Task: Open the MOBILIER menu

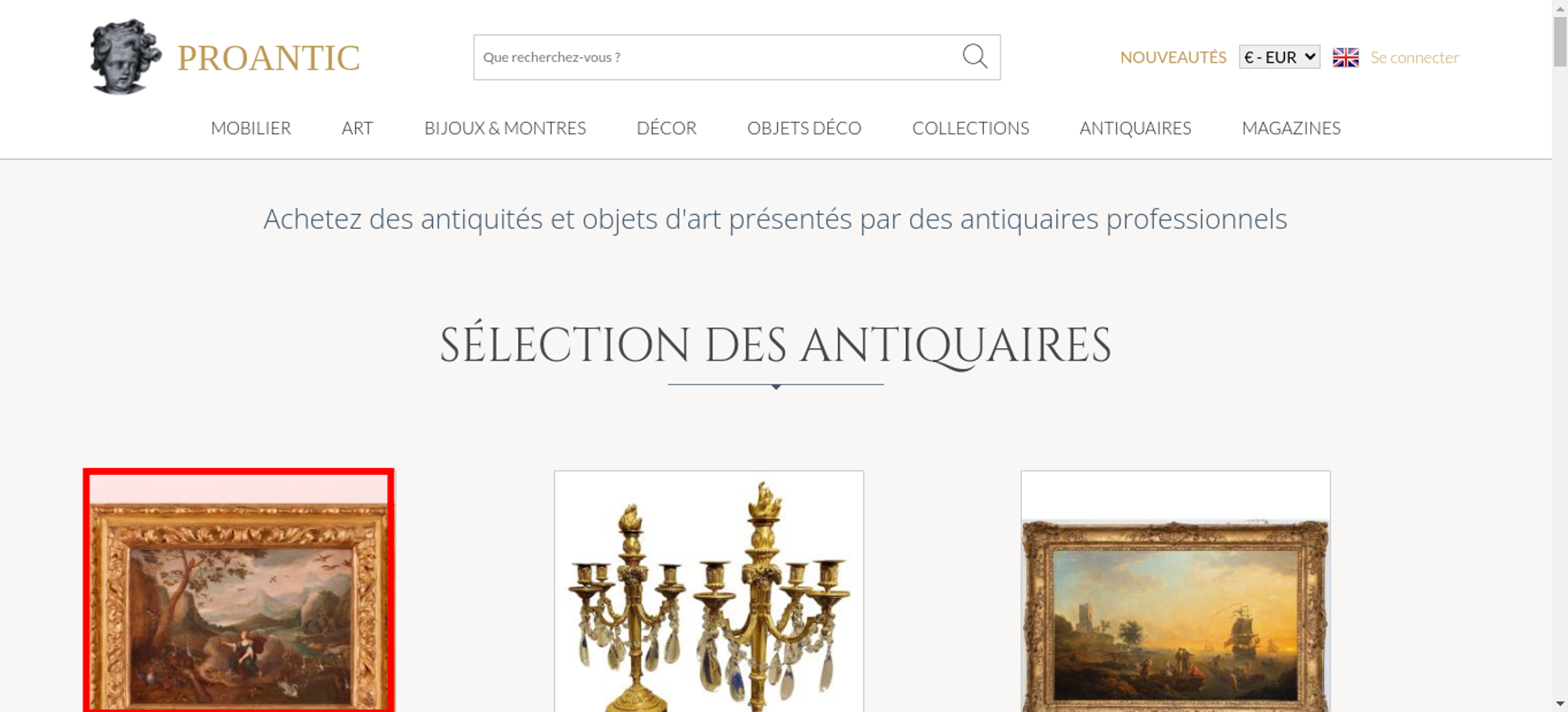Action: pos(251,128)
